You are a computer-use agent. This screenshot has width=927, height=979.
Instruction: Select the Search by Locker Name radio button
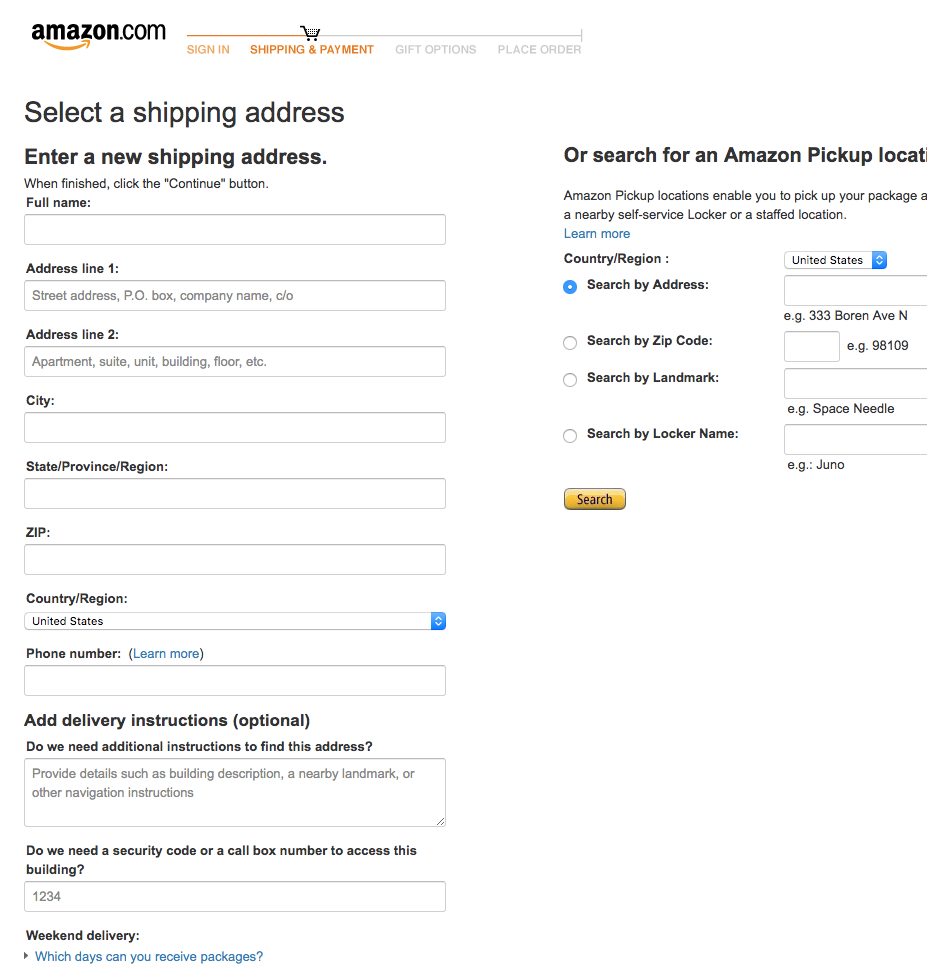pos(569,436)
